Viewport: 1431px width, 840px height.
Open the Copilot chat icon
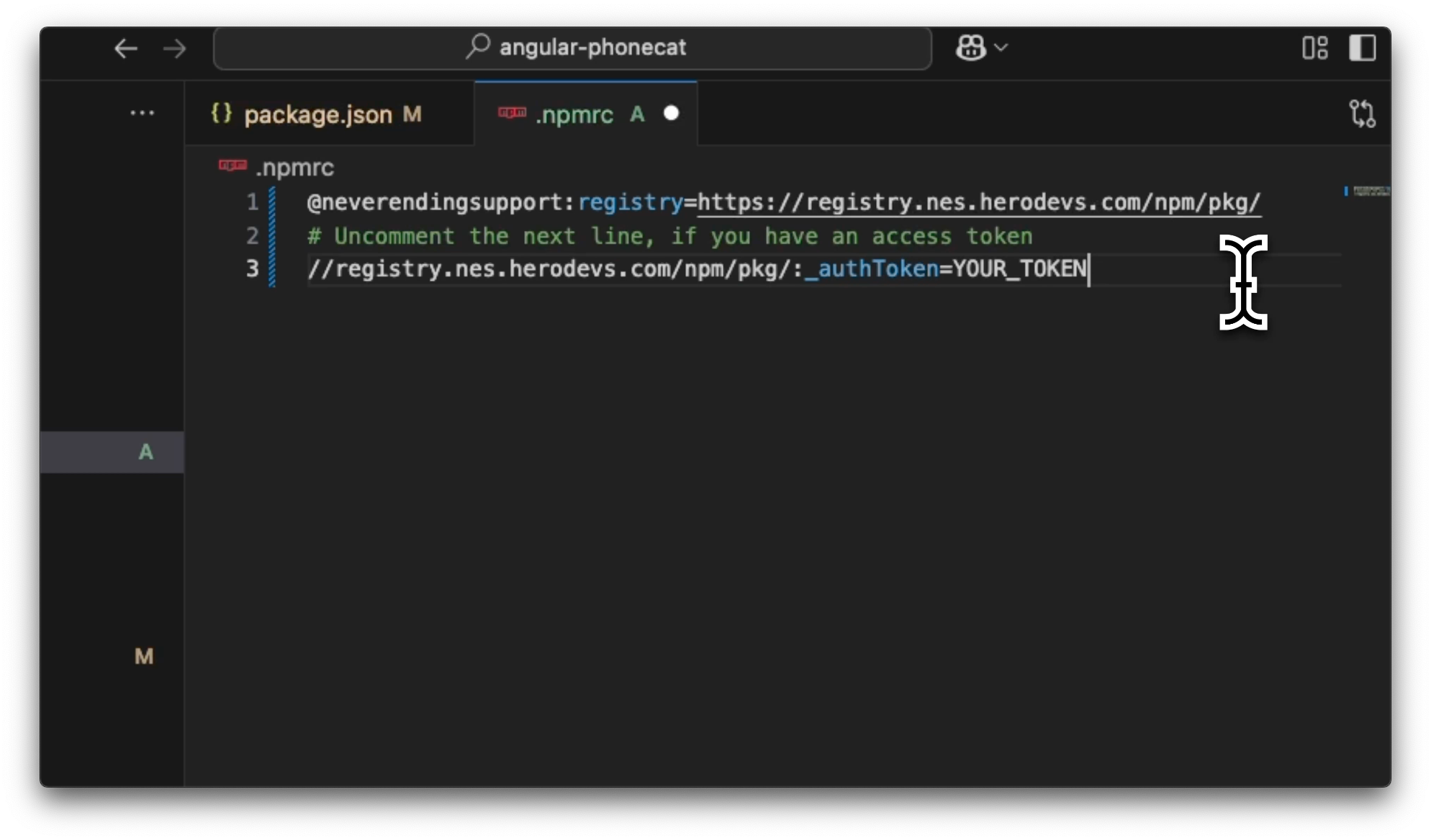click(970, 48)
